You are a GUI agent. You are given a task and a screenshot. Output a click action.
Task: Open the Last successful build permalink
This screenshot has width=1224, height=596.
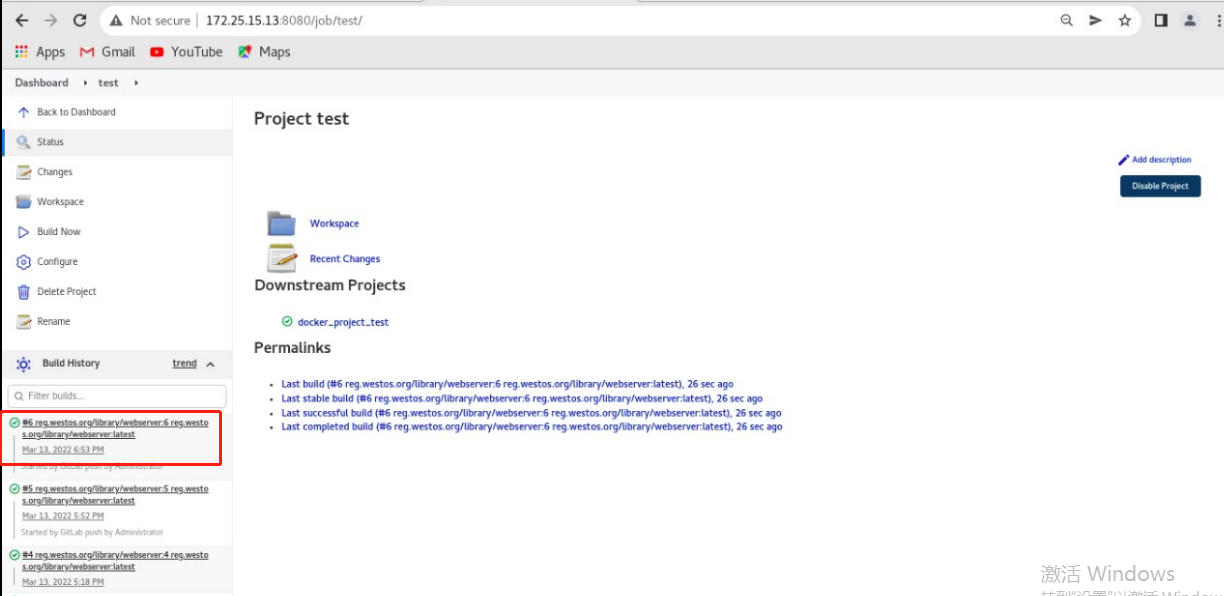pos(531,413)
